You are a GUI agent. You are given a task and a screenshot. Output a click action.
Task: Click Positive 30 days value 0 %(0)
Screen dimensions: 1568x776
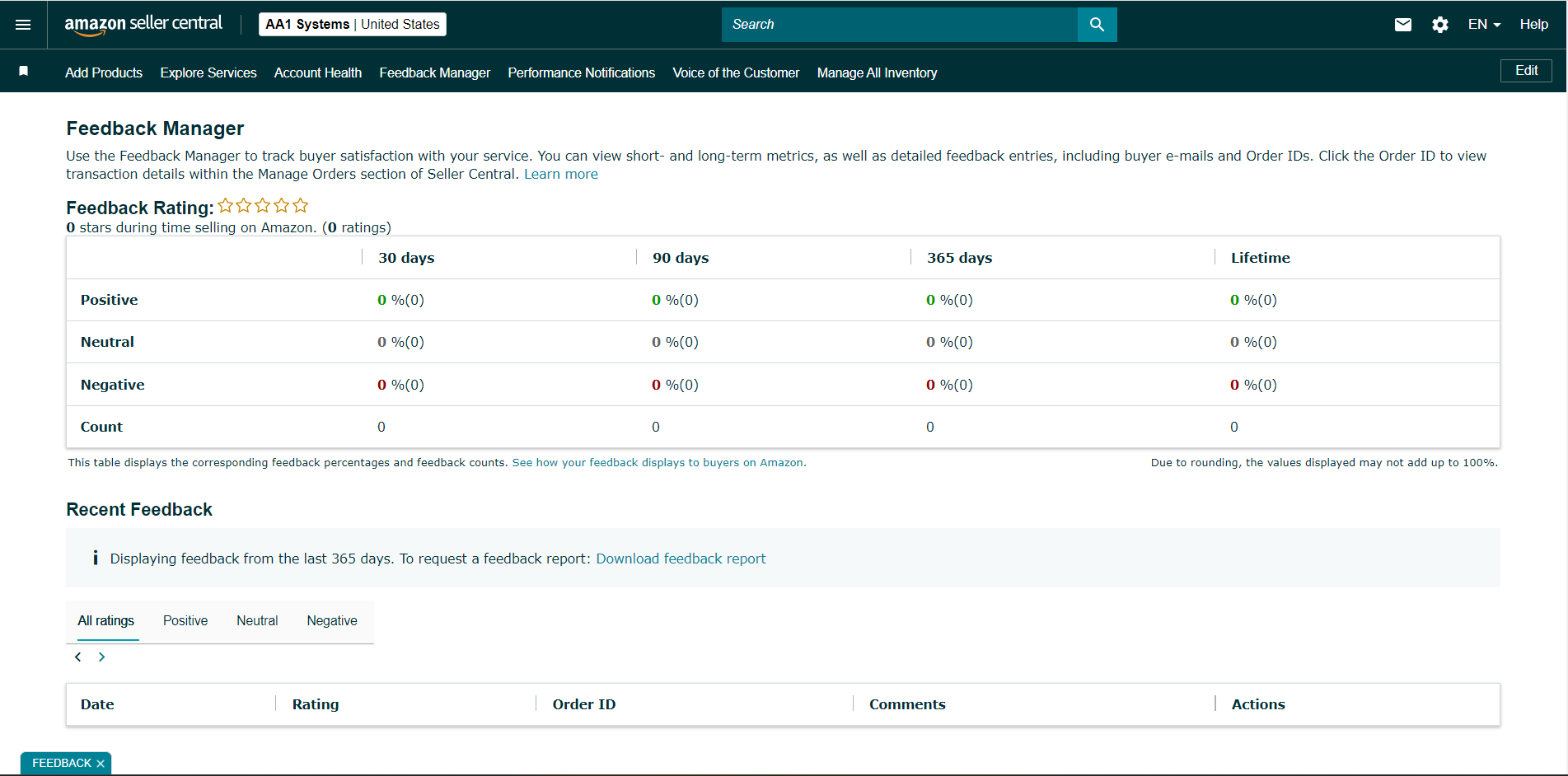click(x=400, y=300)
